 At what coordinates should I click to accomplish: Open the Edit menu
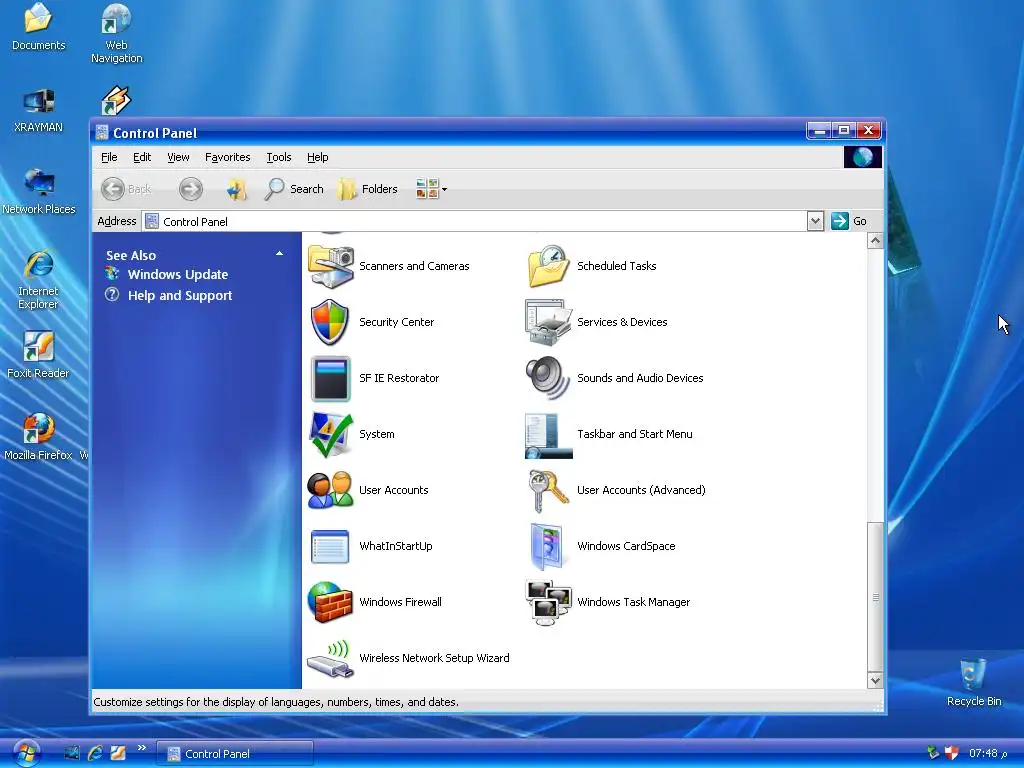142,157
